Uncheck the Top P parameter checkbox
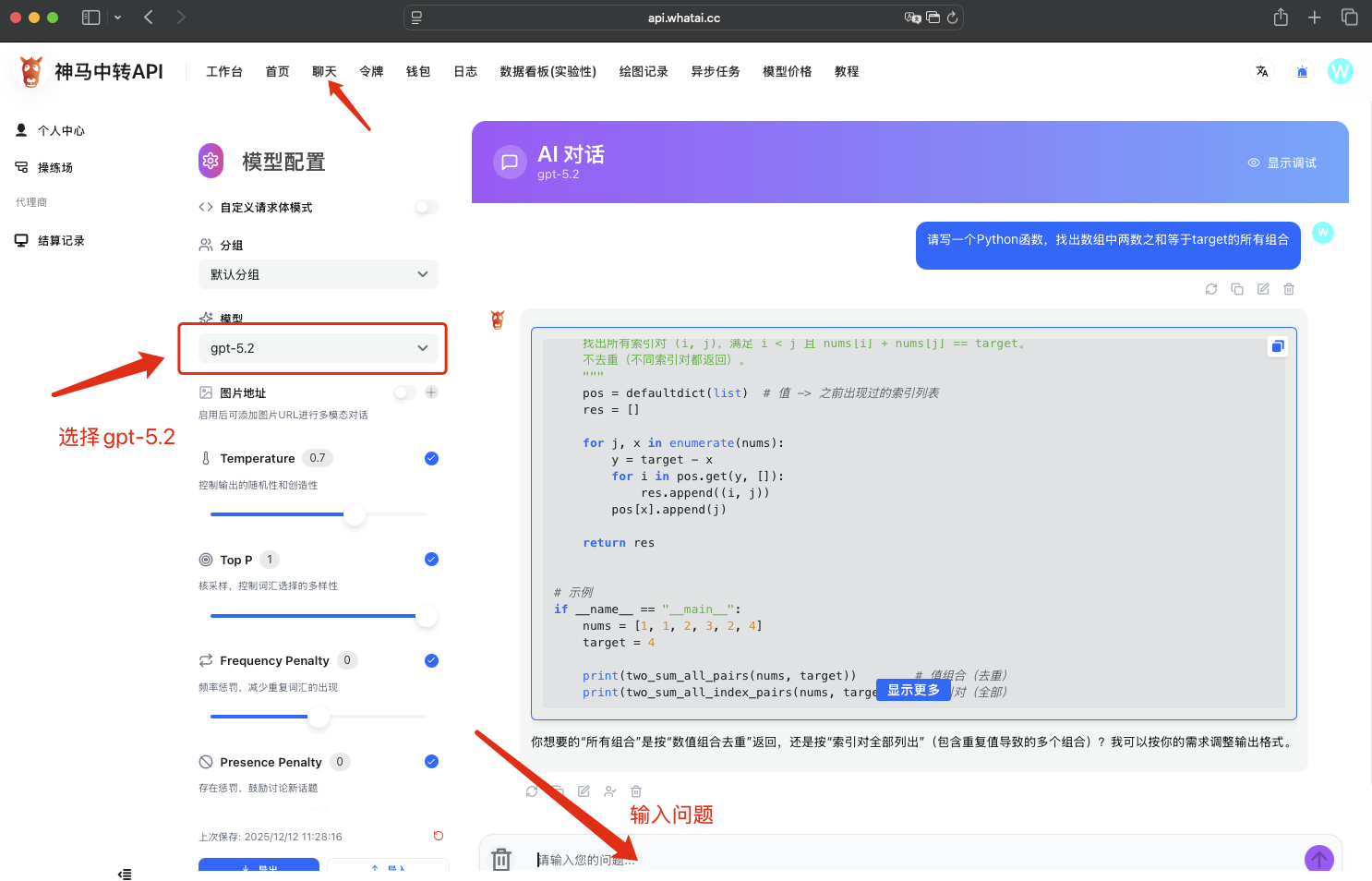Image resolution: width=1372 pixels, height=881 pixels. 431,560
